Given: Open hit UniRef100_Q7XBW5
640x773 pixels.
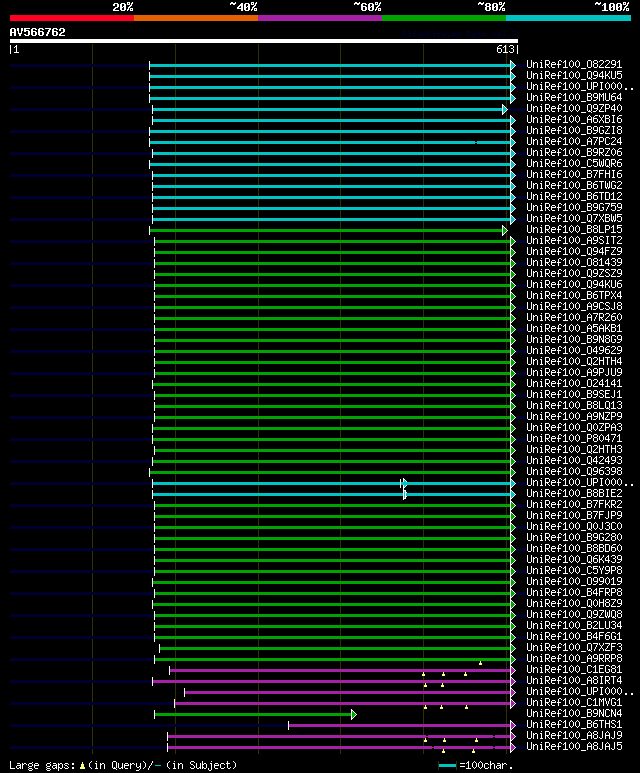Looking at the screenshot, I should tap(574, 218).
